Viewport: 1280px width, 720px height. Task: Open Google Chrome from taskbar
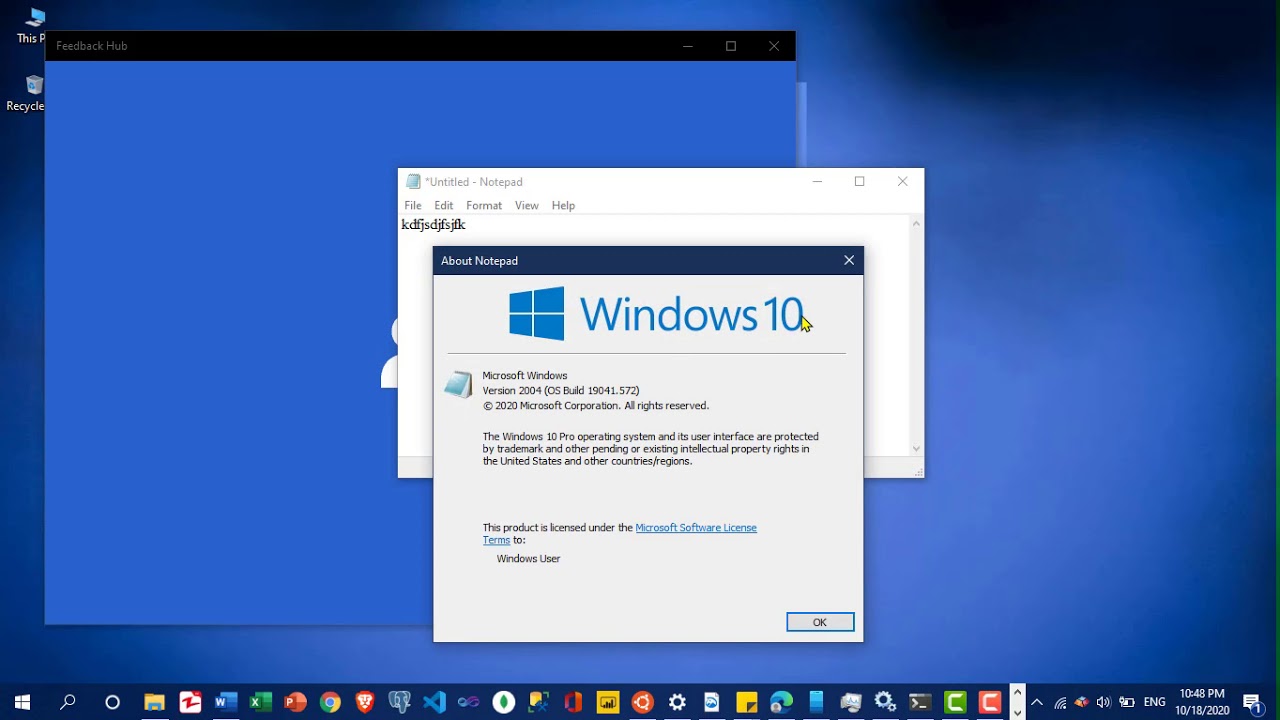pos(330,702)
